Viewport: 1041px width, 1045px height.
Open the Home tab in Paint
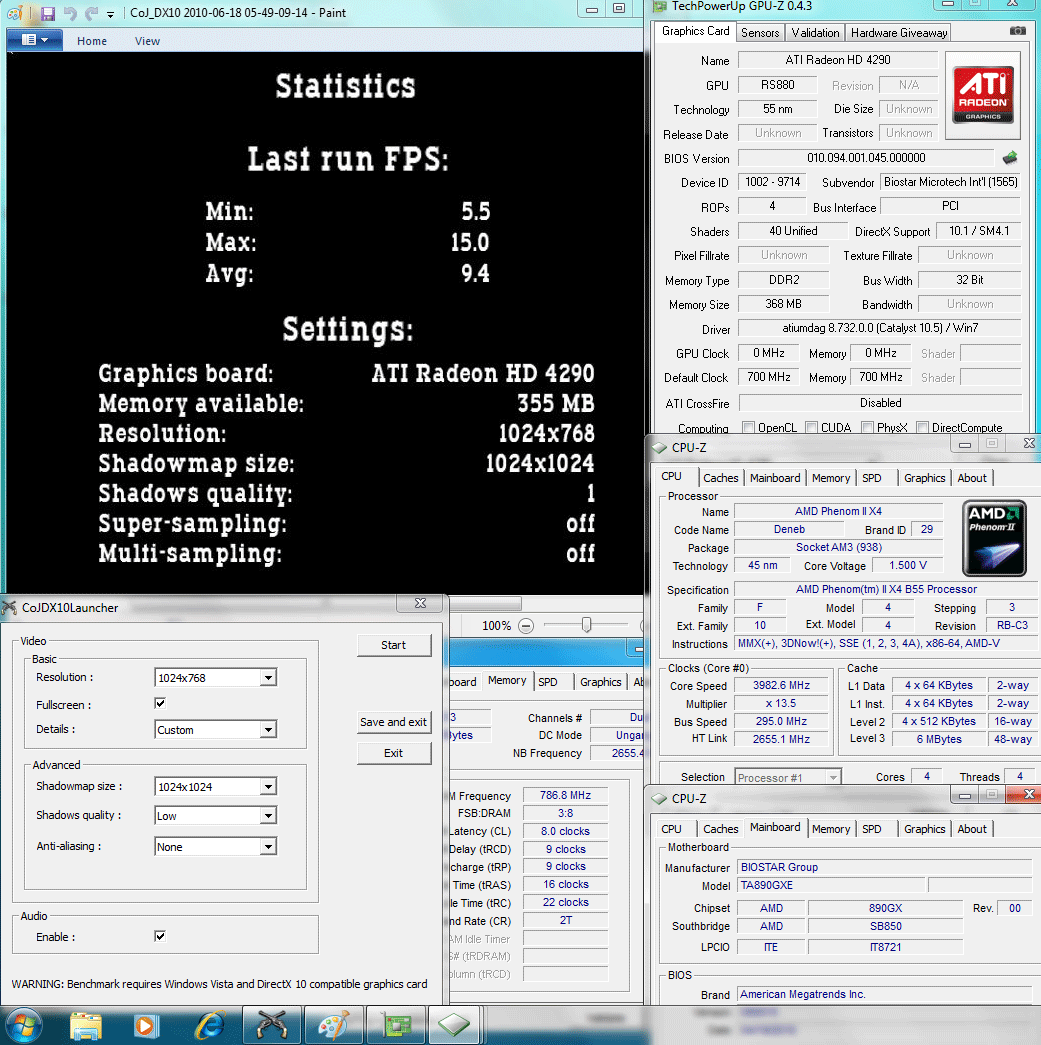[91, 41]
